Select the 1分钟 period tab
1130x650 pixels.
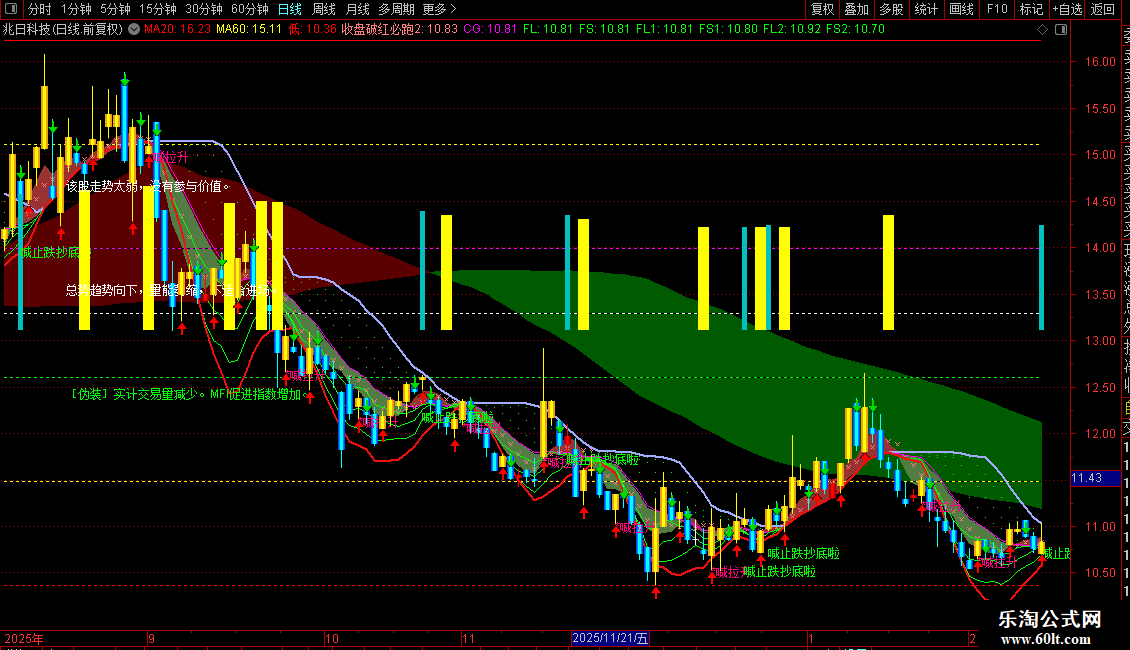76,9
